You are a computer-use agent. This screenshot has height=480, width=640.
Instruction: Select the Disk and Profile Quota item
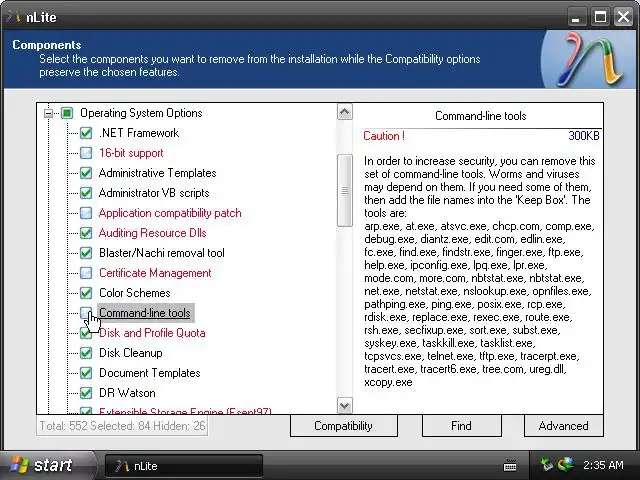pyautogui.click(x=152, y=333)
